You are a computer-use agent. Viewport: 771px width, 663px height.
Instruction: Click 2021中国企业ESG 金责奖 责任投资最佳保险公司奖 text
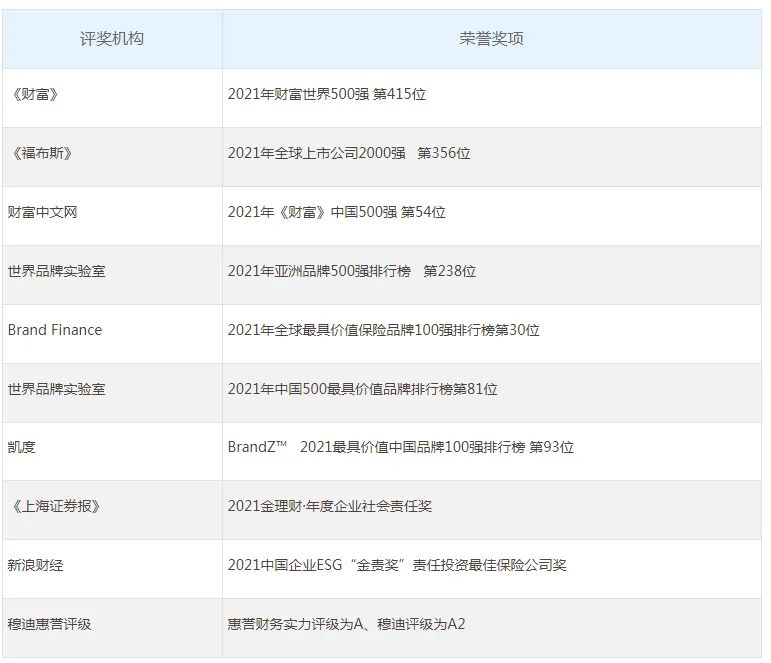(397, 565)
